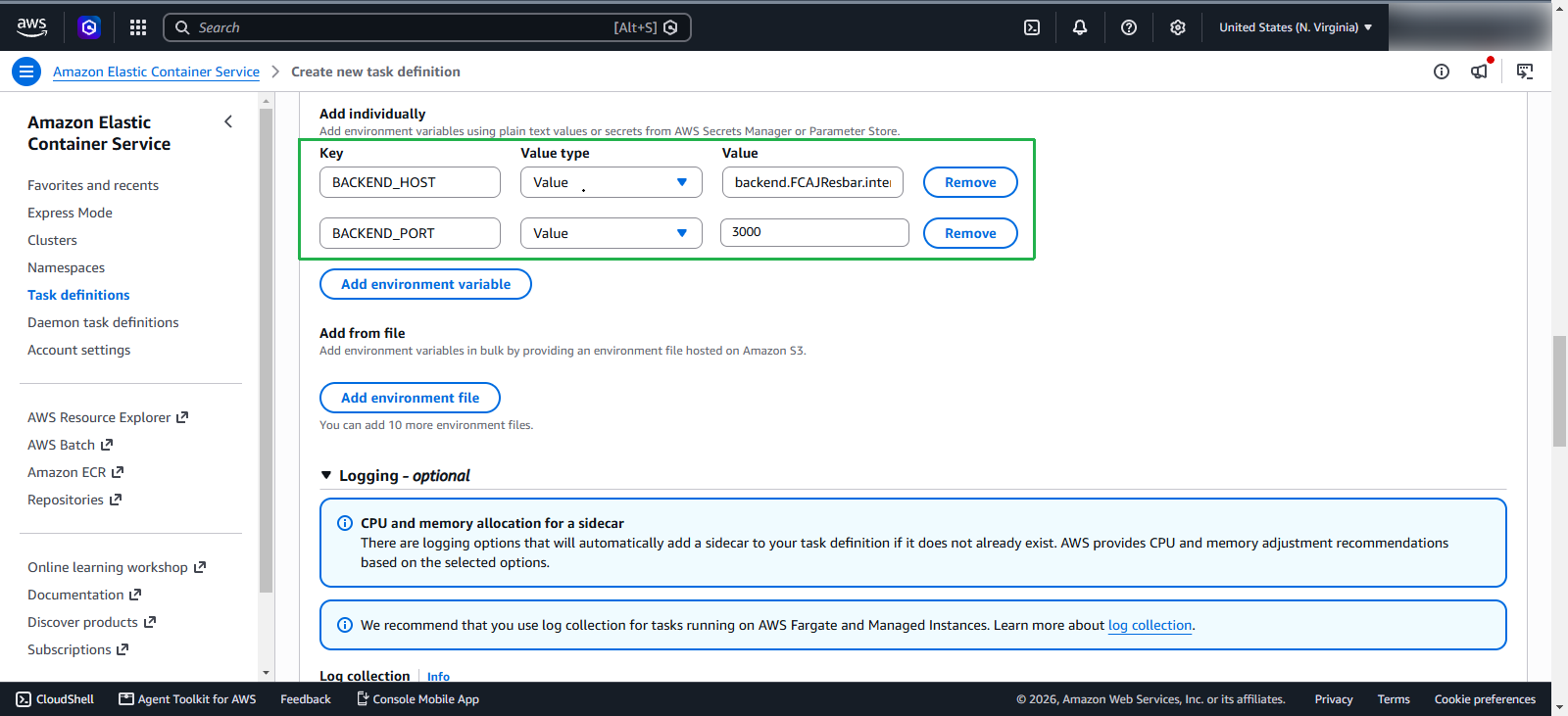Open Daemon task definitions in sidebar

pyautogui.click(x=103, y=322)
